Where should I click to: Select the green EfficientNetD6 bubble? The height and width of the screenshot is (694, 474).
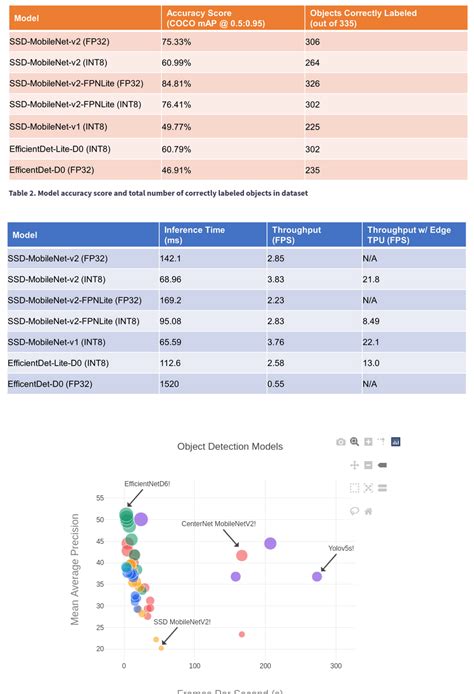[x=126, y=515]
